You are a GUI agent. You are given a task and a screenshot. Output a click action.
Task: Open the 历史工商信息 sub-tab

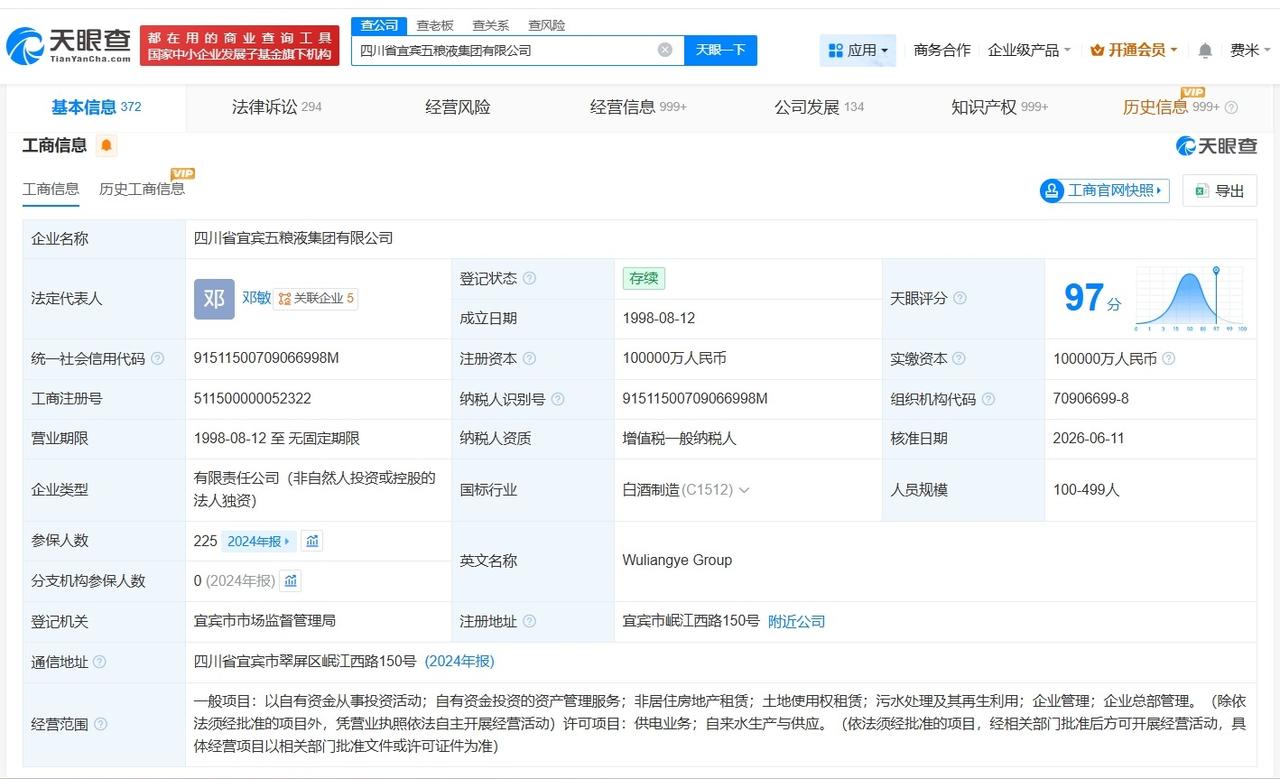tap(141, 189)
